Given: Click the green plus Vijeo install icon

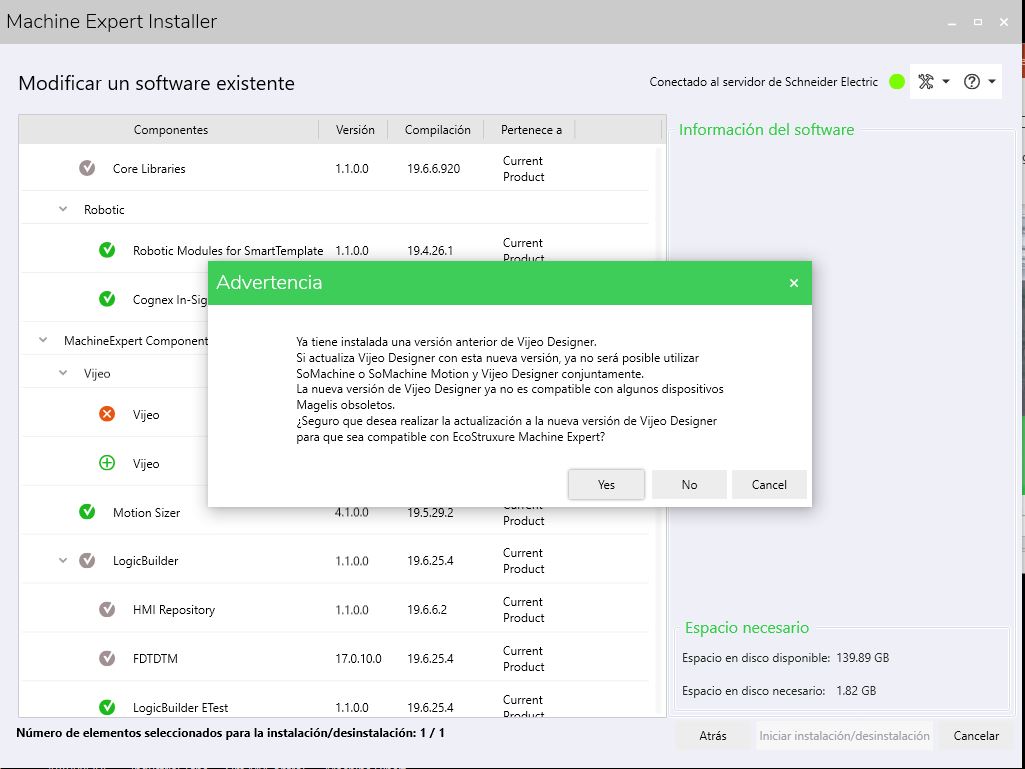Looking at the screenshot, I should click(107, 463).
